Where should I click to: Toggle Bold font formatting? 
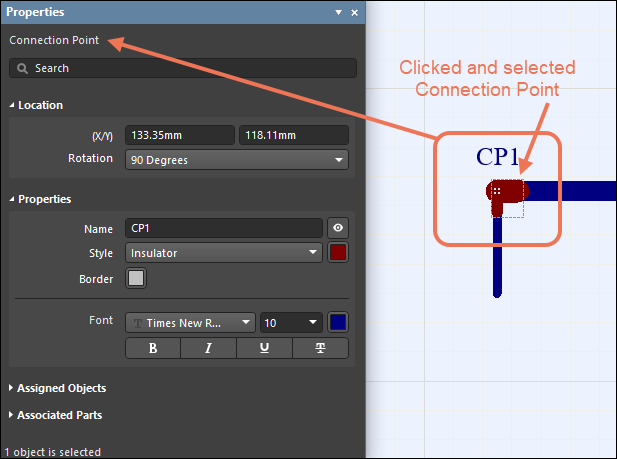point(153,348)
